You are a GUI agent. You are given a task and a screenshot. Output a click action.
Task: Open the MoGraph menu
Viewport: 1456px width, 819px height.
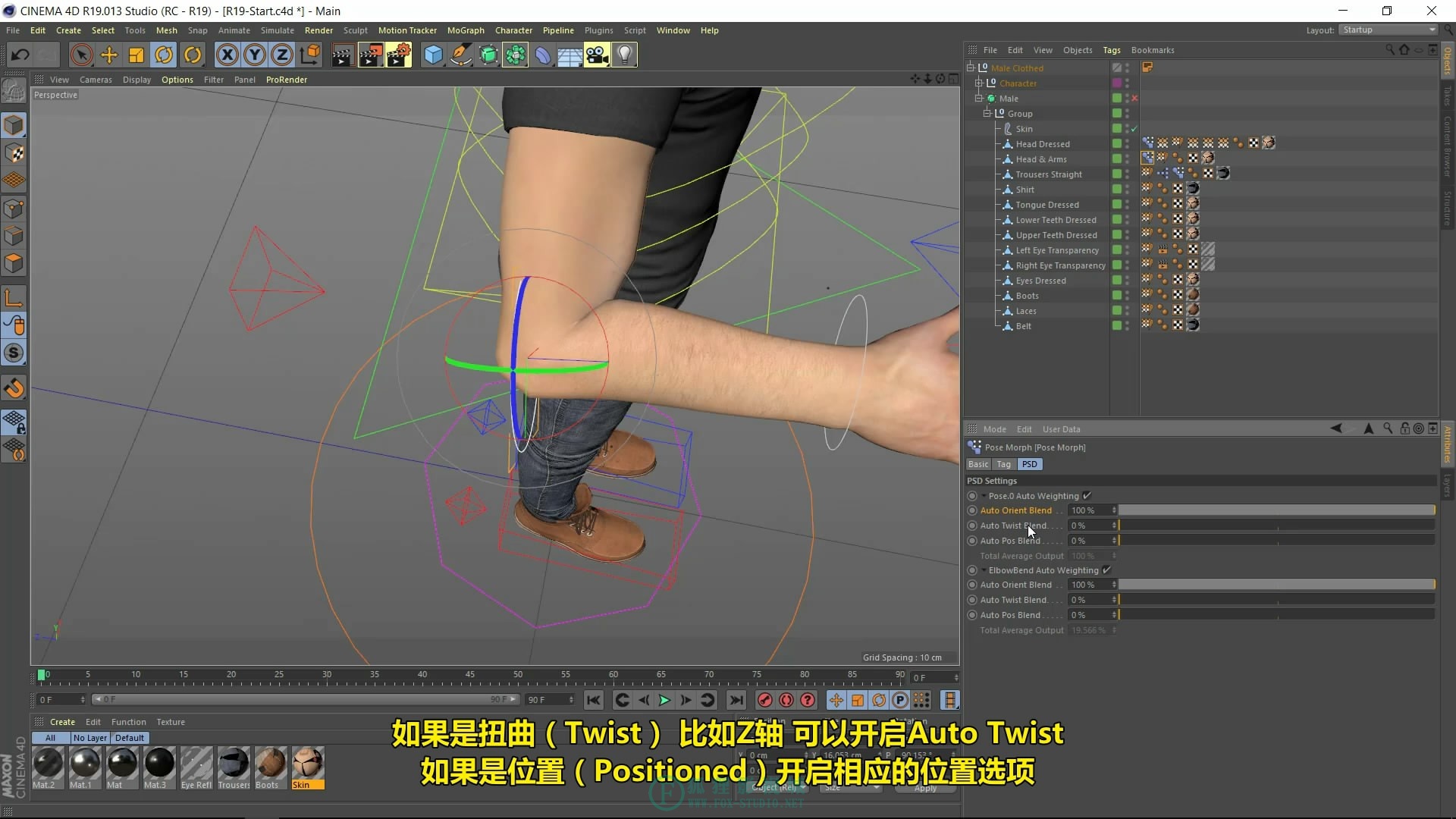coord(466,30)
